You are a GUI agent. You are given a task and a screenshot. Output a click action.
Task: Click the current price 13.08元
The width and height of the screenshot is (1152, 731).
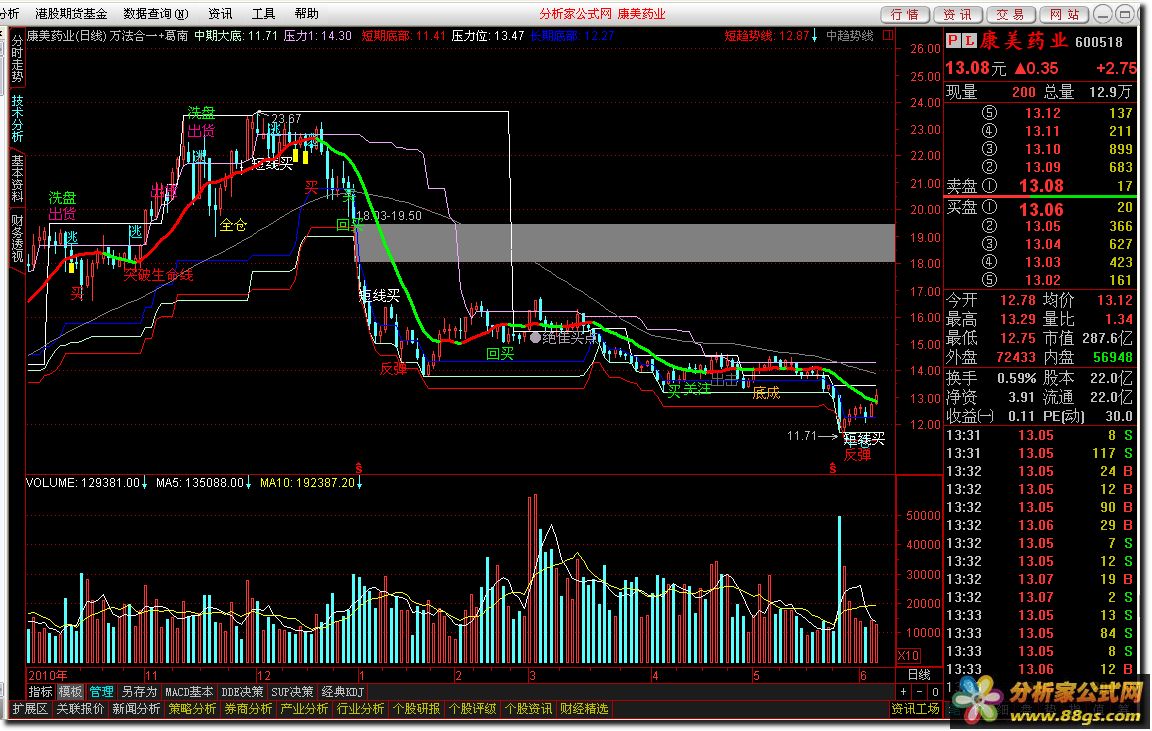point(975,68)
